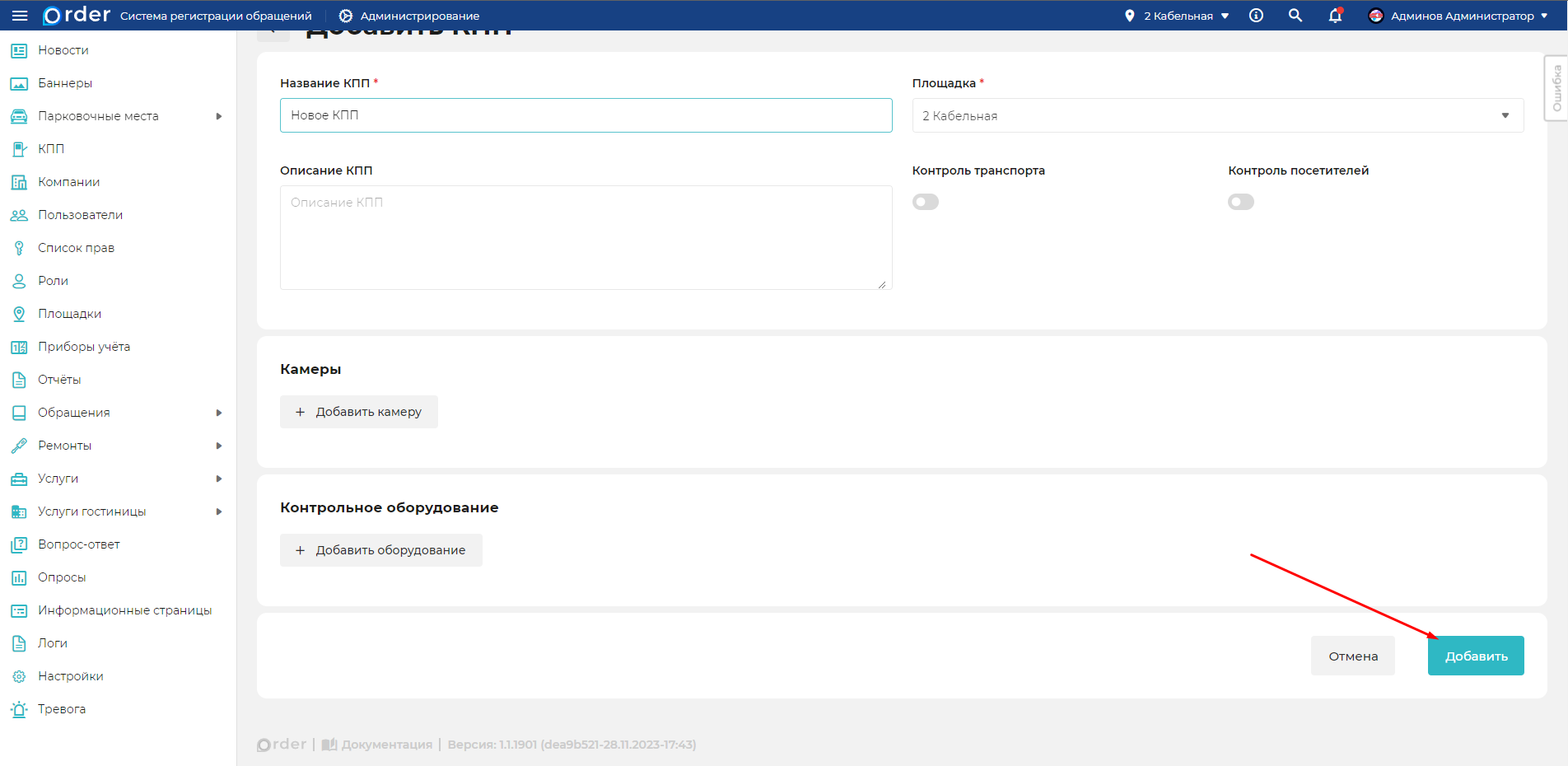Enable the Контроль транспорта toggle
Screen dimensions: 1568x766
click(x=926, y=202)
